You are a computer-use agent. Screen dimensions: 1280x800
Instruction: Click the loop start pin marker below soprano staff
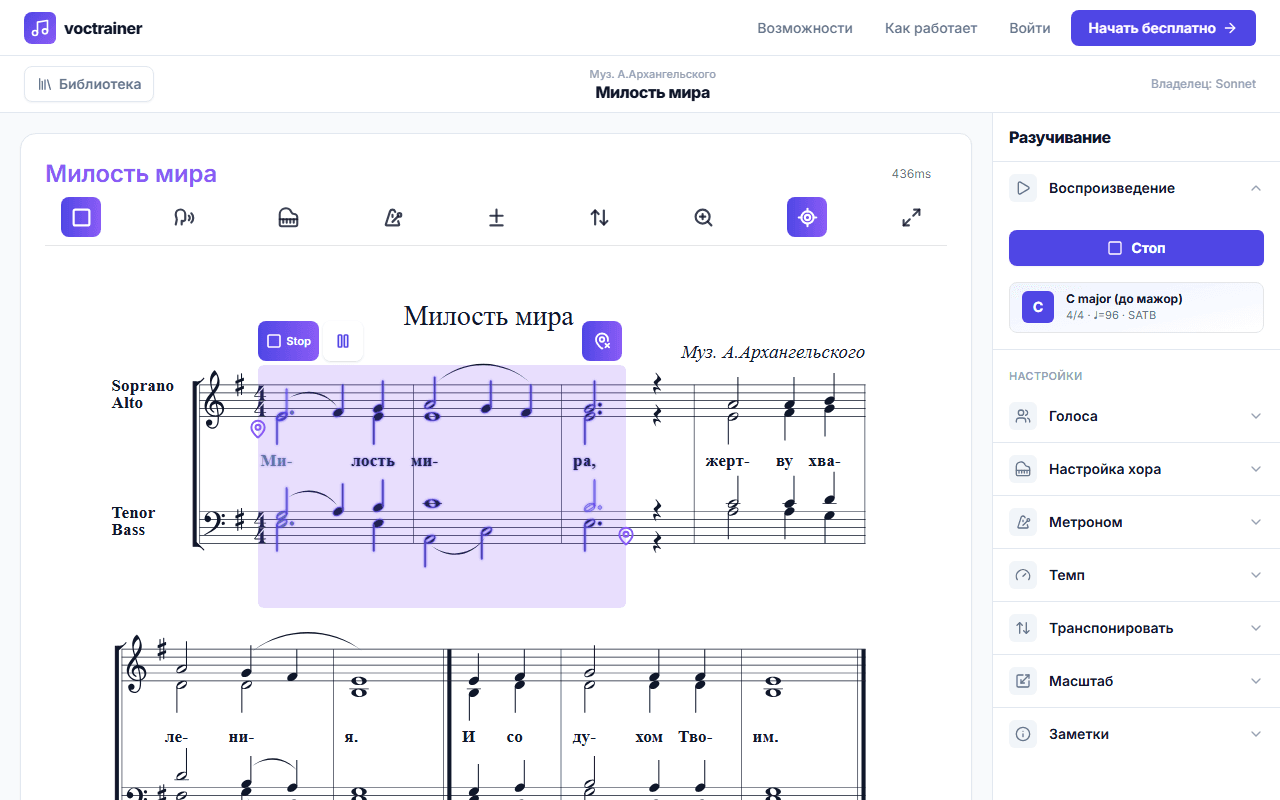(258, 429)
